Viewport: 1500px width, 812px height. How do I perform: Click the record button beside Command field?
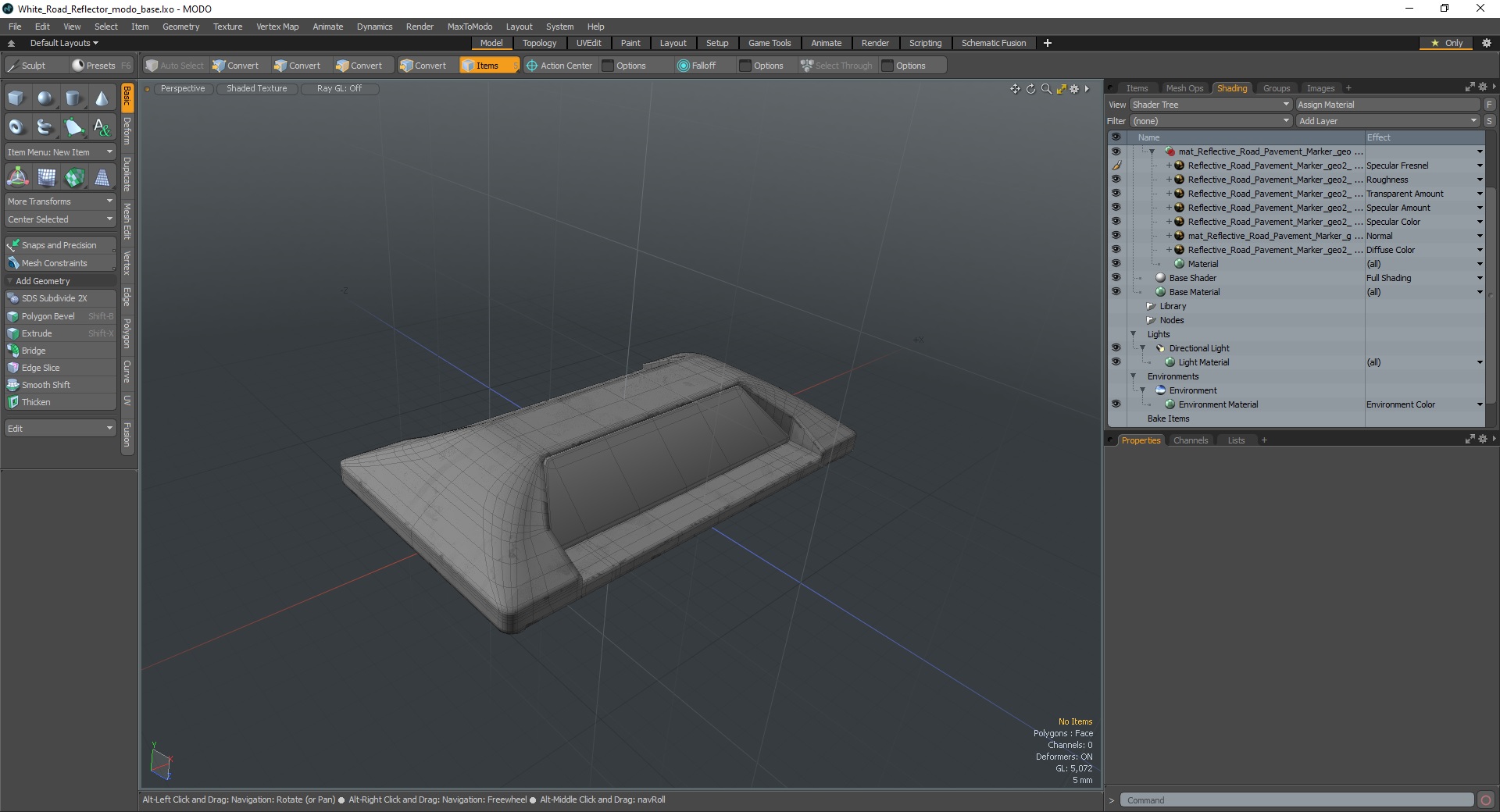1486,800
